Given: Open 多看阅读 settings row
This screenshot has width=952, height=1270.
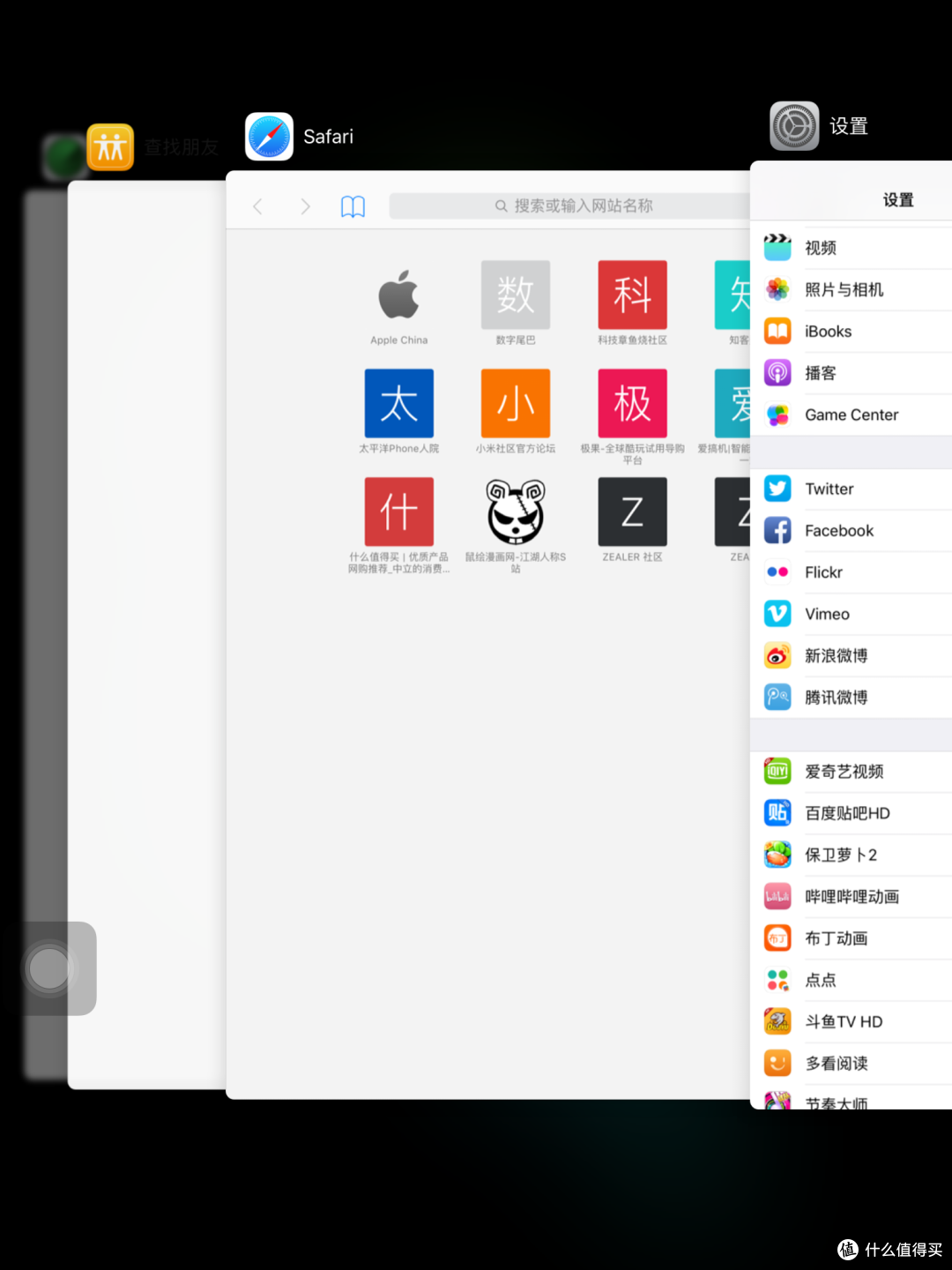Looking at the screenshot, I should click(x=852, y=1063).
